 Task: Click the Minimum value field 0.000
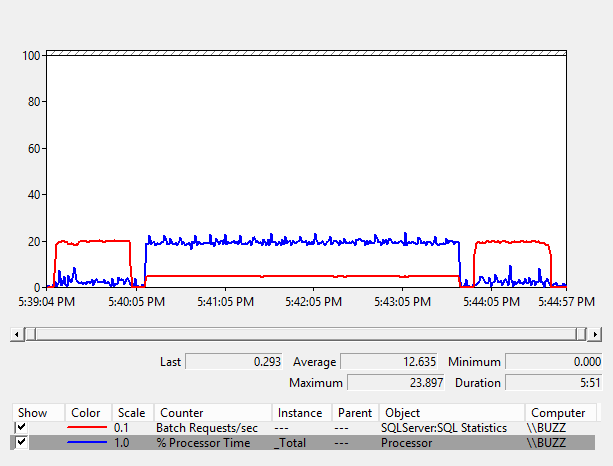click(x=554, y=362)
